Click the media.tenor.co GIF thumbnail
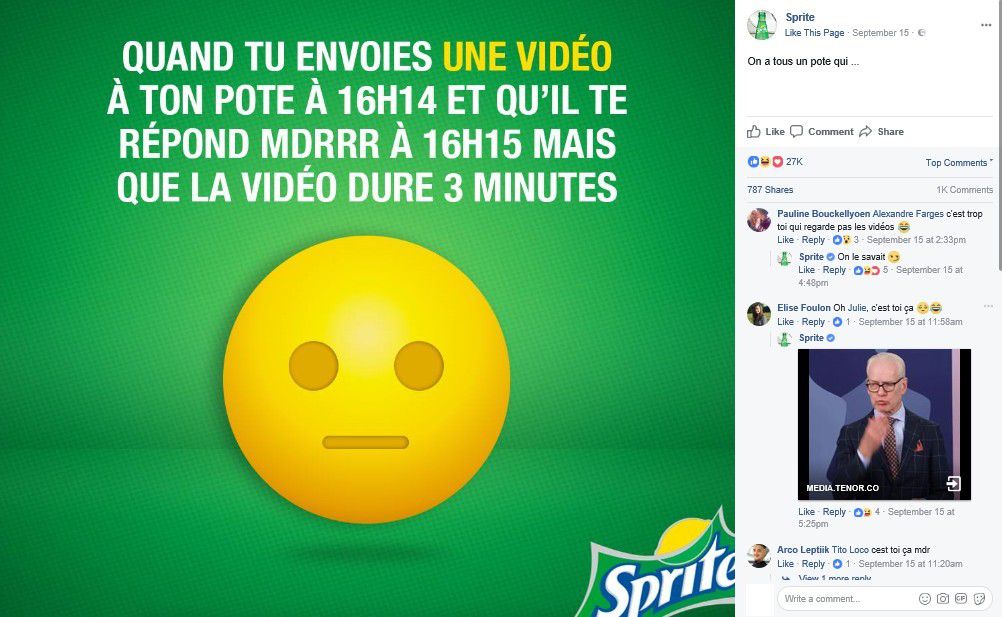The width and height of the screenshot is (1002, 617). [884, 424]
